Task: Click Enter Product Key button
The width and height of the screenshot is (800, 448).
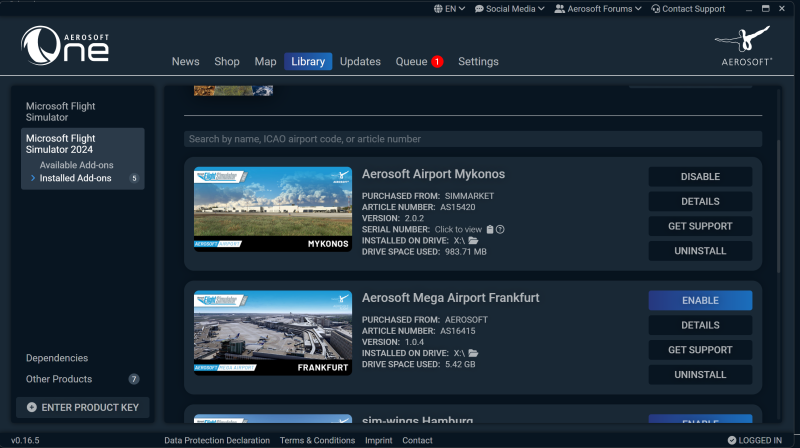Action: [x=83, y=408]
